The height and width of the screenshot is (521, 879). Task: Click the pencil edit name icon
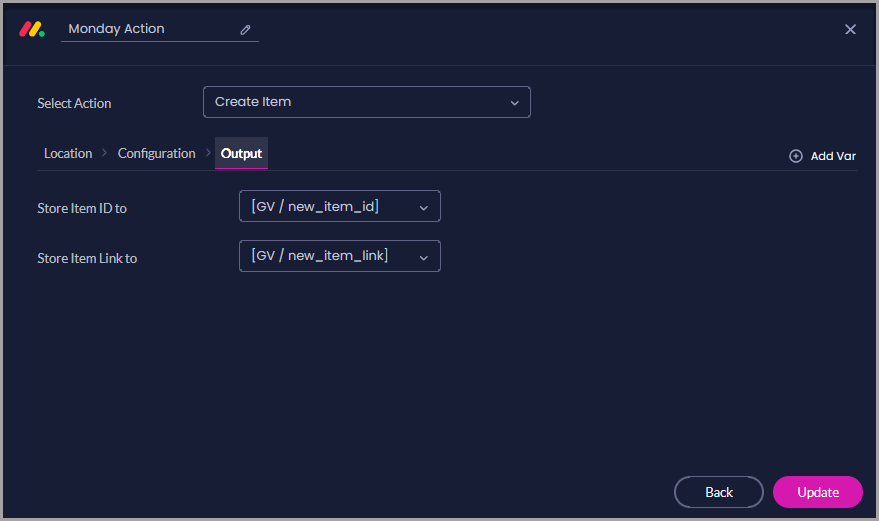point(246,30)
